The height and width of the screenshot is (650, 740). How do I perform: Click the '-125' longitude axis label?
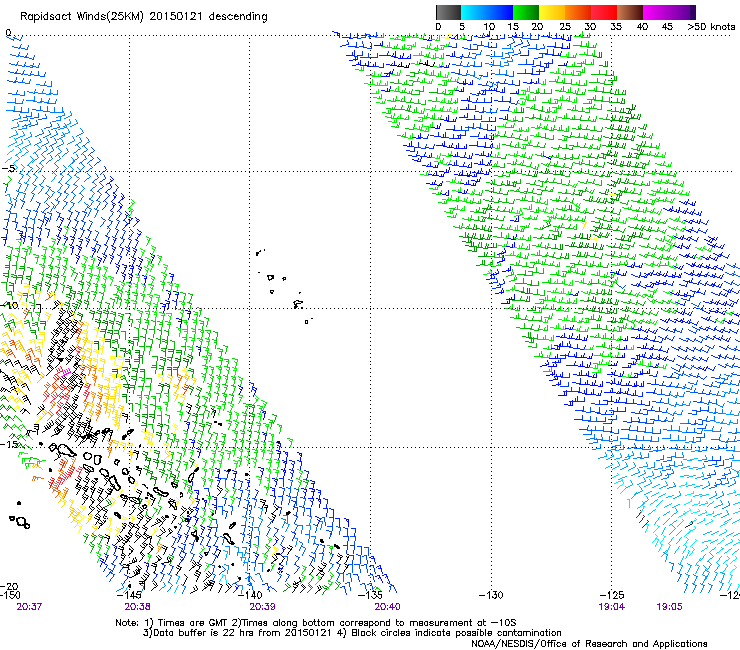612,595
